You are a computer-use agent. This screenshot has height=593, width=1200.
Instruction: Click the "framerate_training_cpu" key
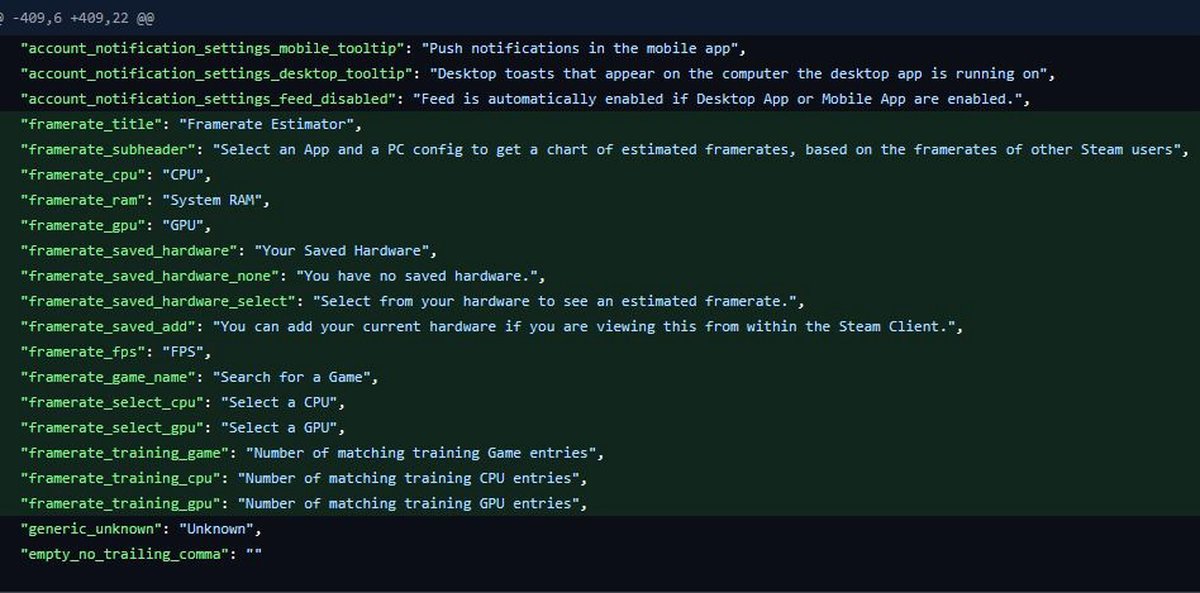(120, 479)
